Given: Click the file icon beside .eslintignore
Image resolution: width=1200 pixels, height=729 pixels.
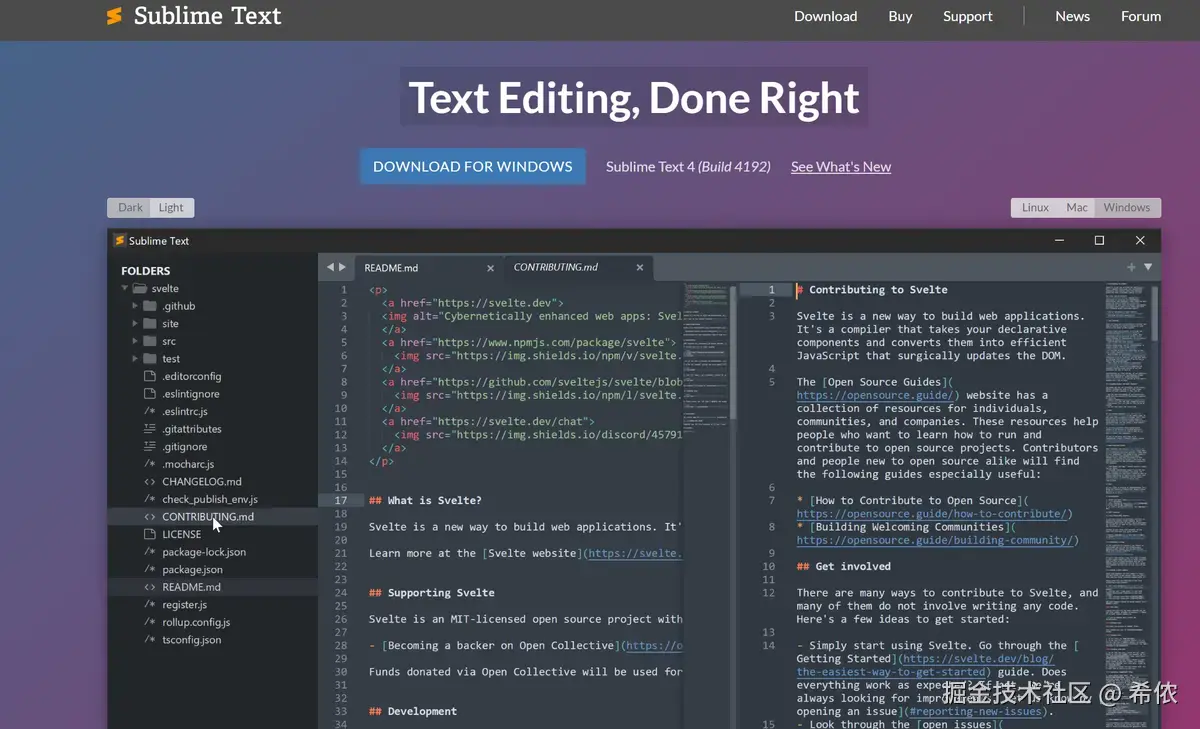Looking at the screenshot, I should click(x=150, y=394).
